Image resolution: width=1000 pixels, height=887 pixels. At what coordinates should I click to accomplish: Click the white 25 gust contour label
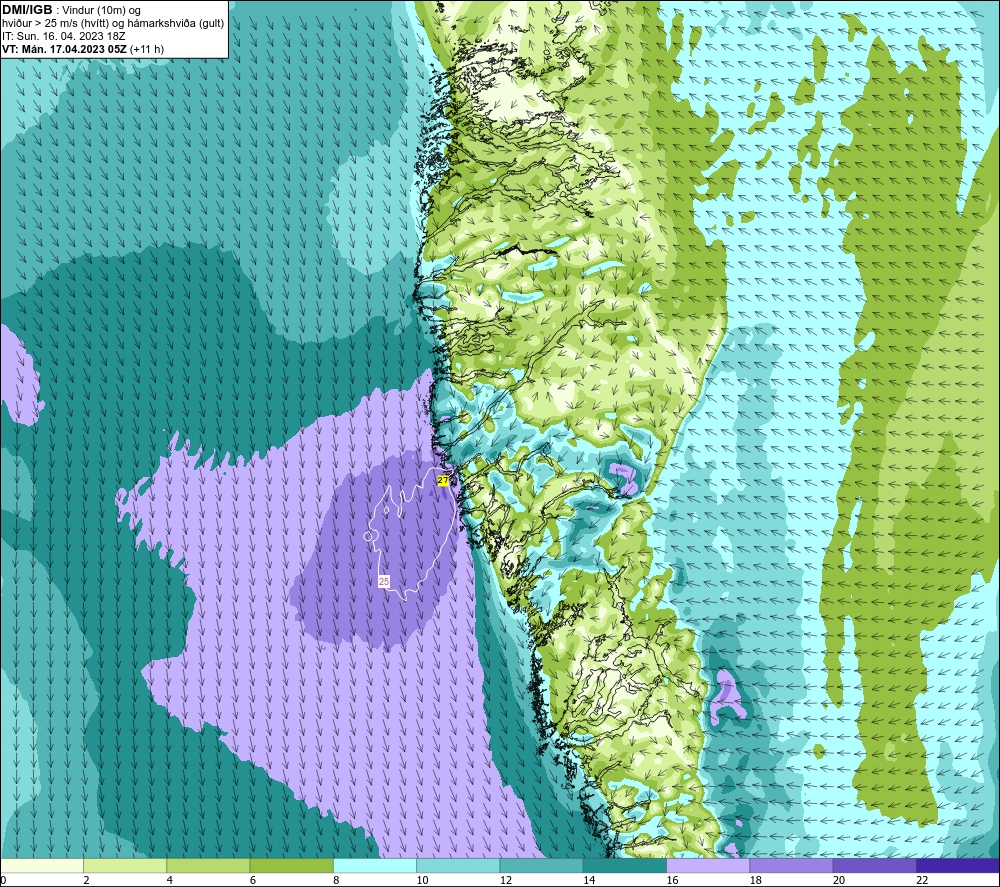(x=383, y=582)
